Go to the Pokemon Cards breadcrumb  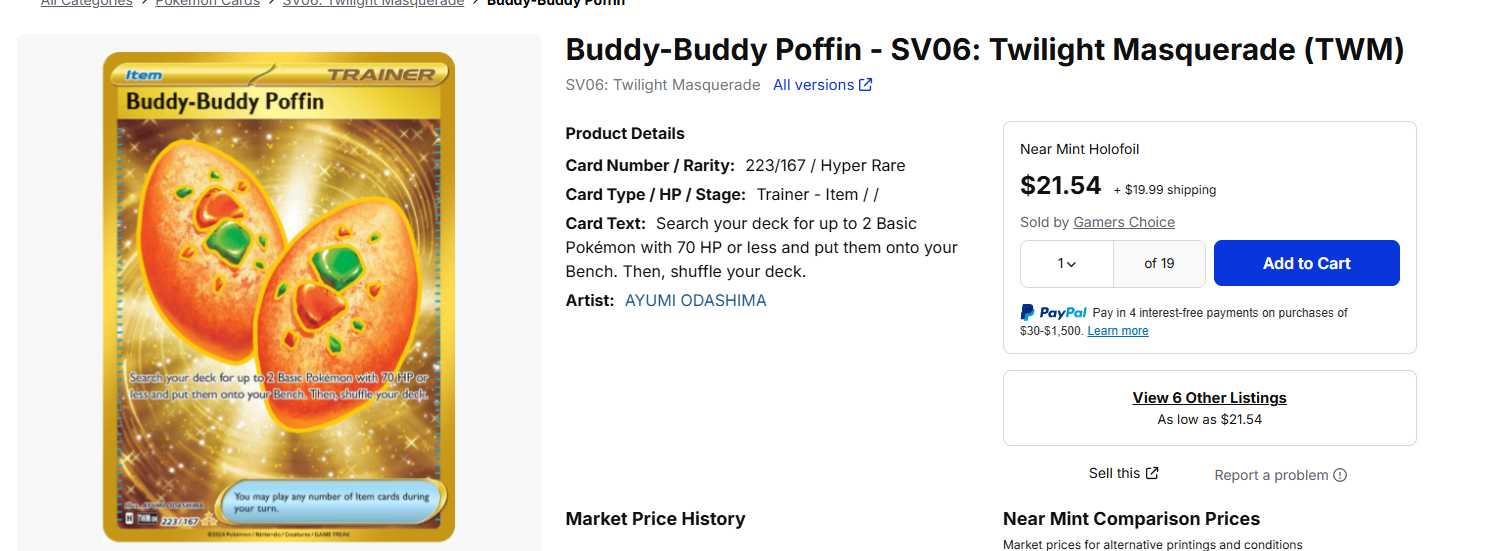207,3
